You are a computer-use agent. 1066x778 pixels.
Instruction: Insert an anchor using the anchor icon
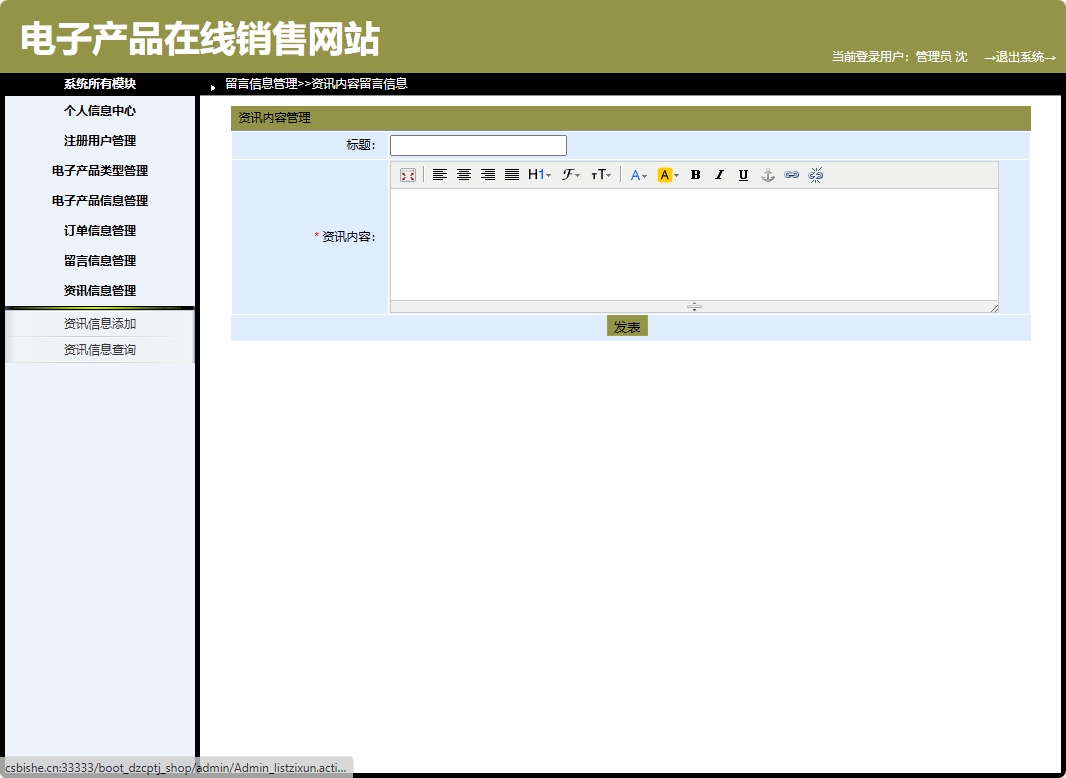point(767,175)
